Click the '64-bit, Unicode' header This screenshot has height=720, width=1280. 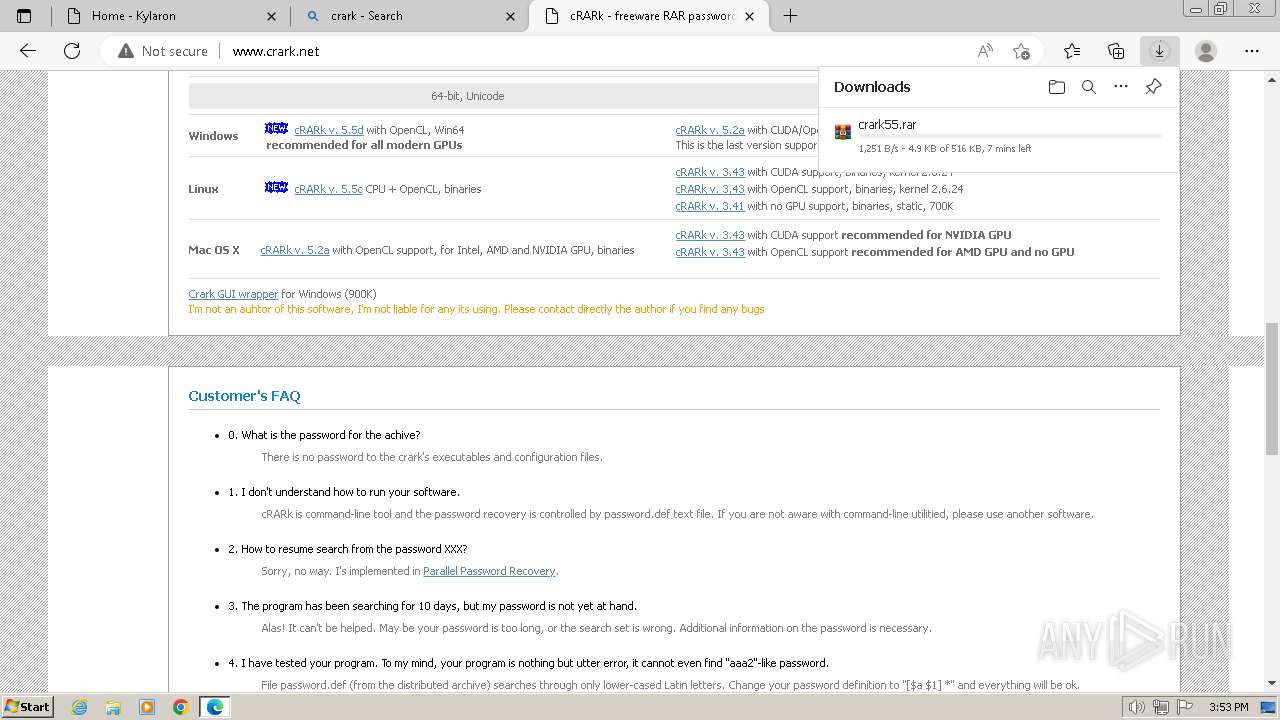tap(467, 96)
